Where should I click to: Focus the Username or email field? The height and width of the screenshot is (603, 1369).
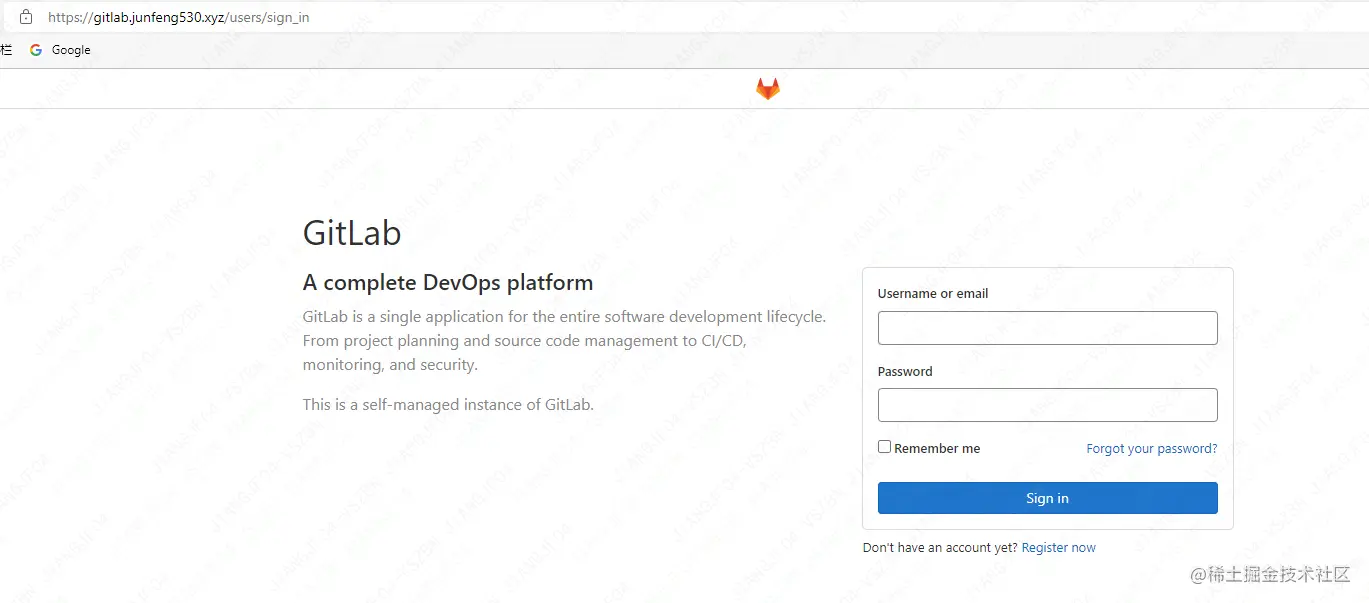(x=1047, y=328)
